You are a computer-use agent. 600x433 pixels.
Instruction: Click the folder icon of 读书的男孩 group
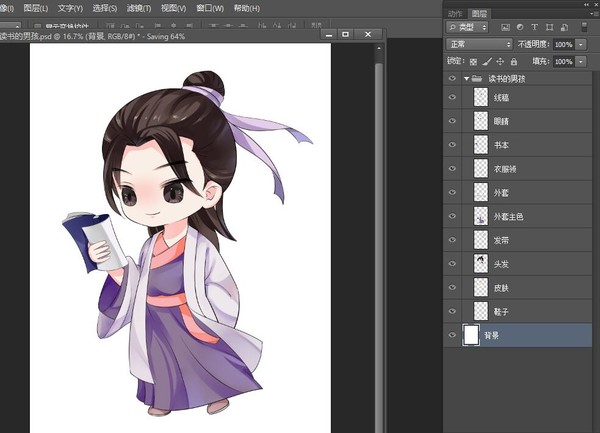[477, 78]
